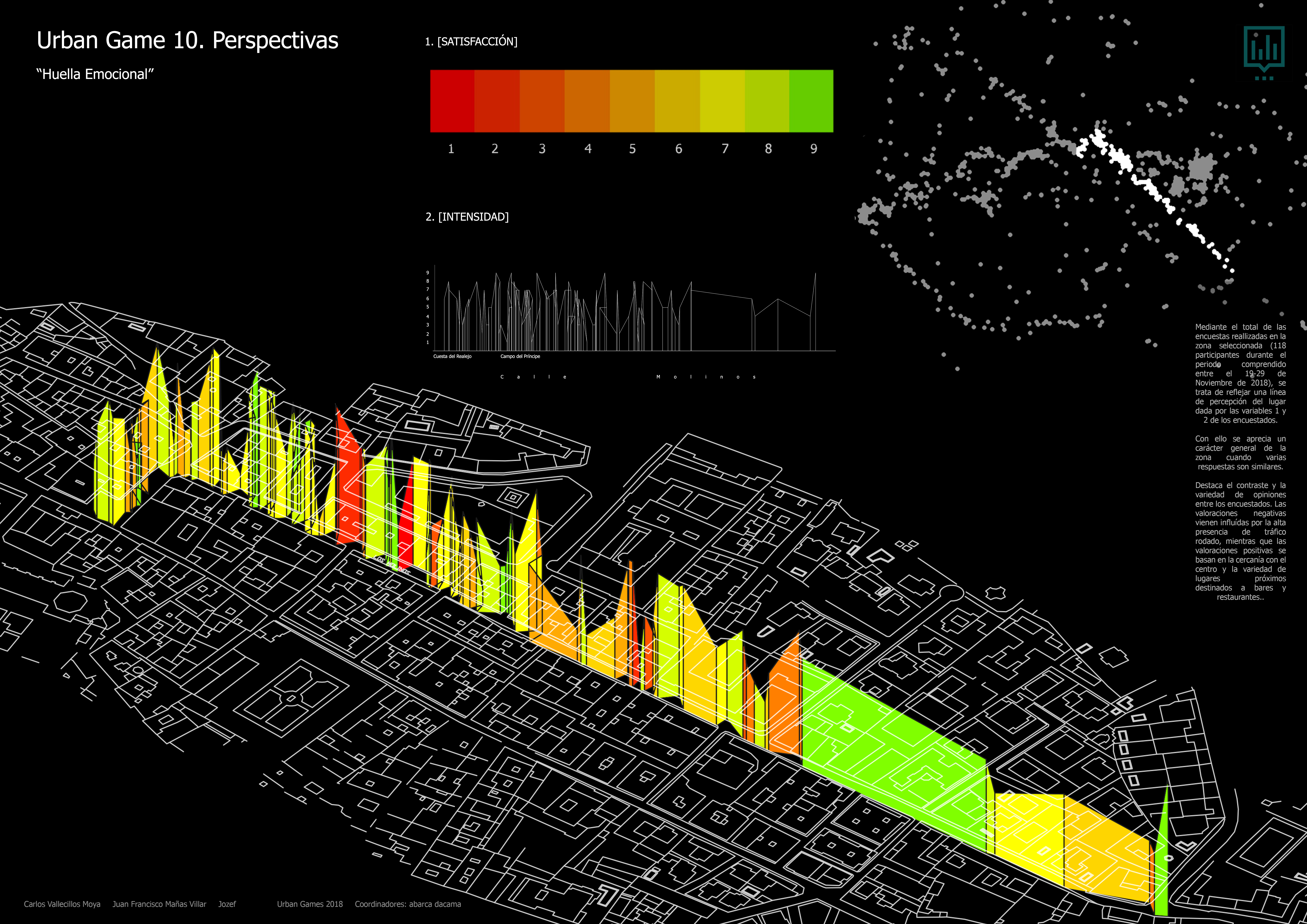
Task: Click the satisfaction scale label "6"
Action: (x=678, y=149)
